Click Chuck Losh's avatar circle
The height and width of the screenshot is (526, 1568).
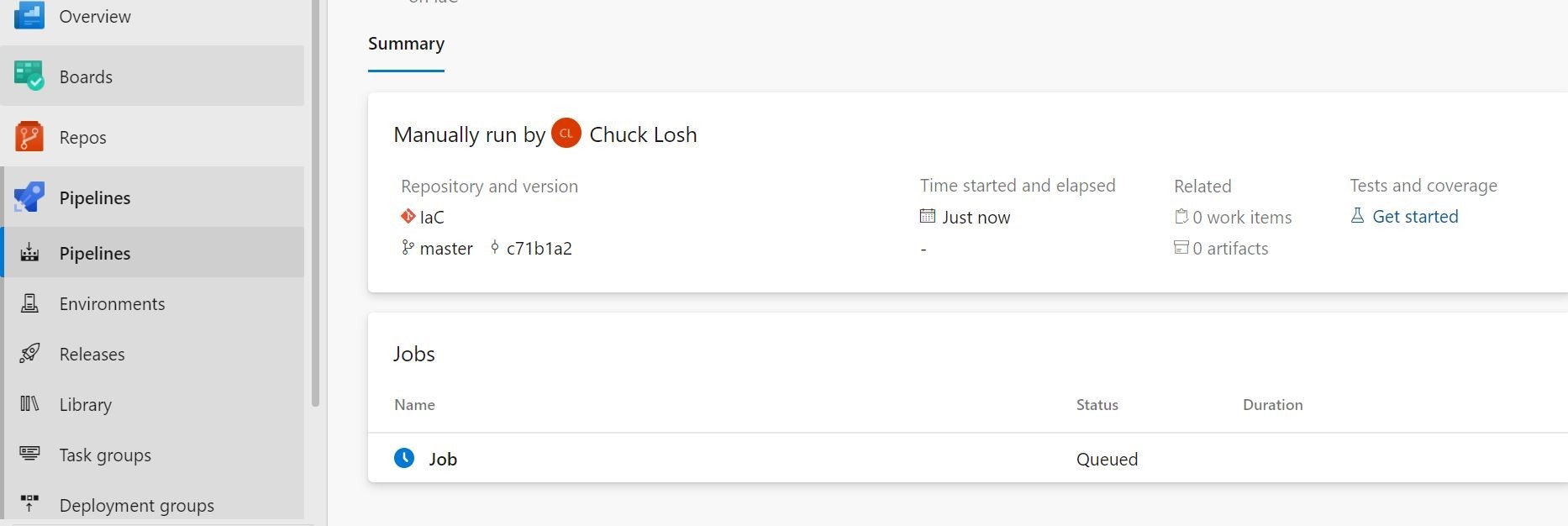click(566, 134)
